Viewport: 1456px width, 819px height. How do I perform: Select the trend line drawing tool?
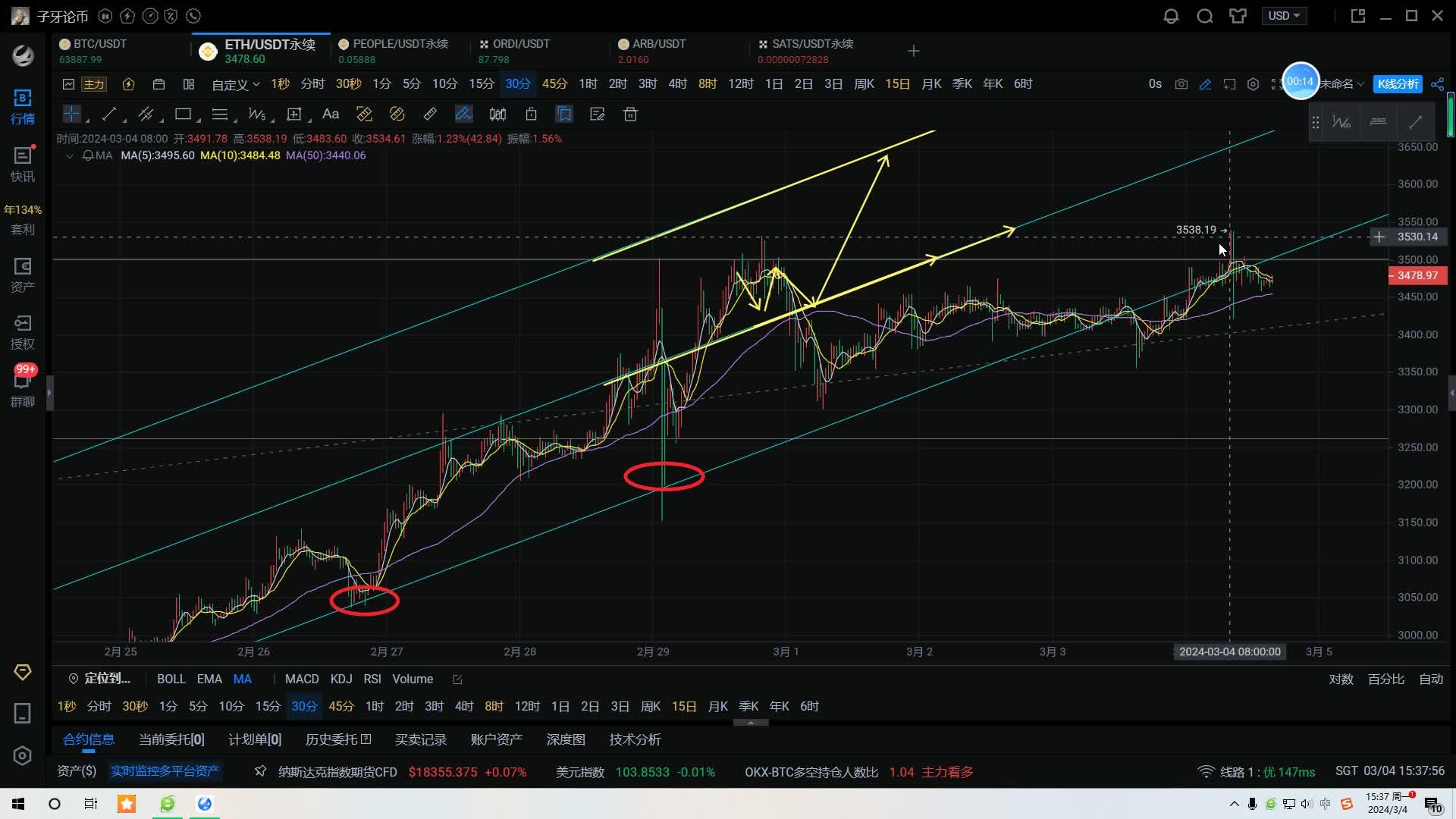[x=109, y=115]
